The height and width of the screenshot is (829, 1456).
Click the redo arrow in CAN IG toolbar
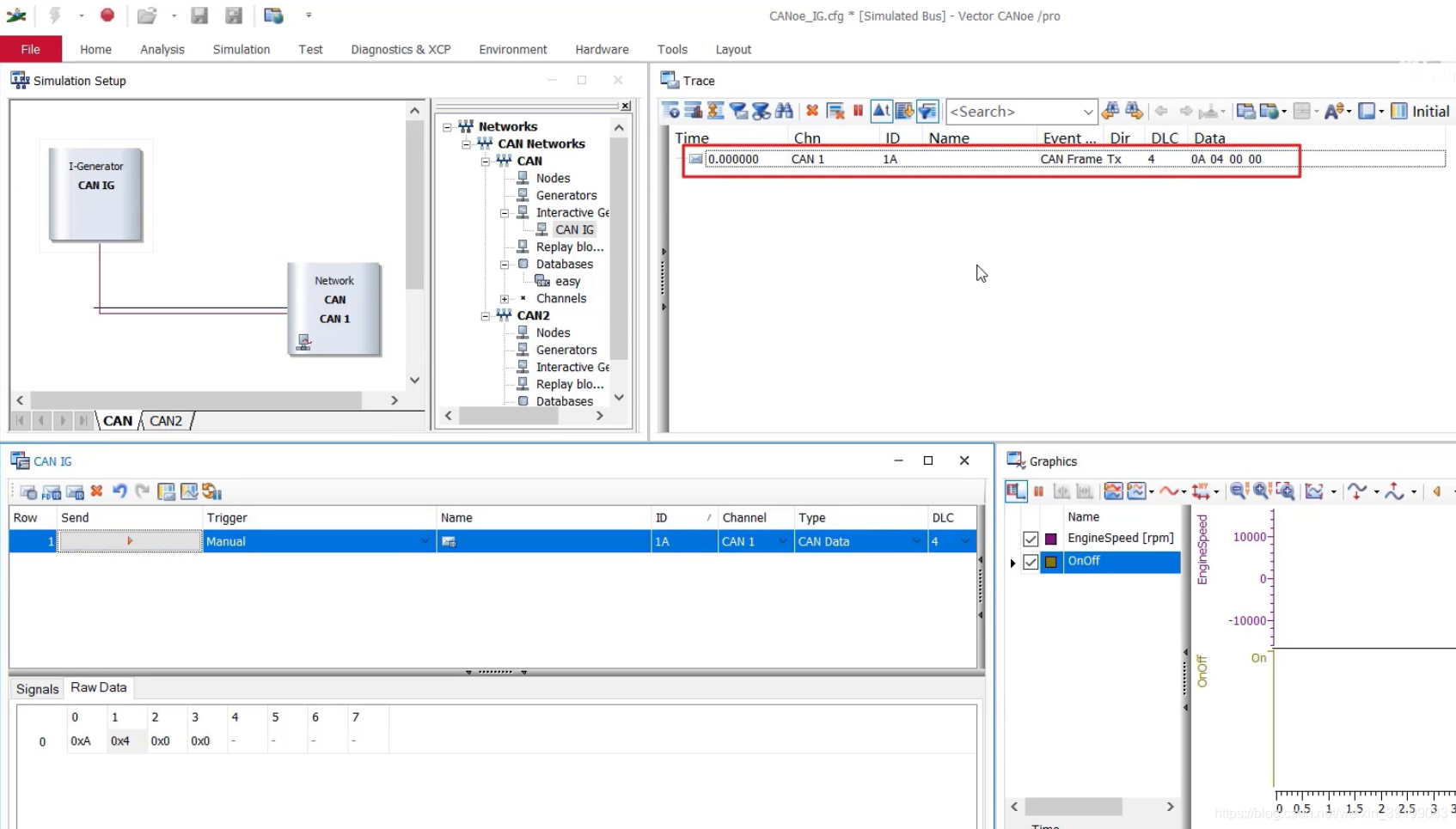(143, 491)
